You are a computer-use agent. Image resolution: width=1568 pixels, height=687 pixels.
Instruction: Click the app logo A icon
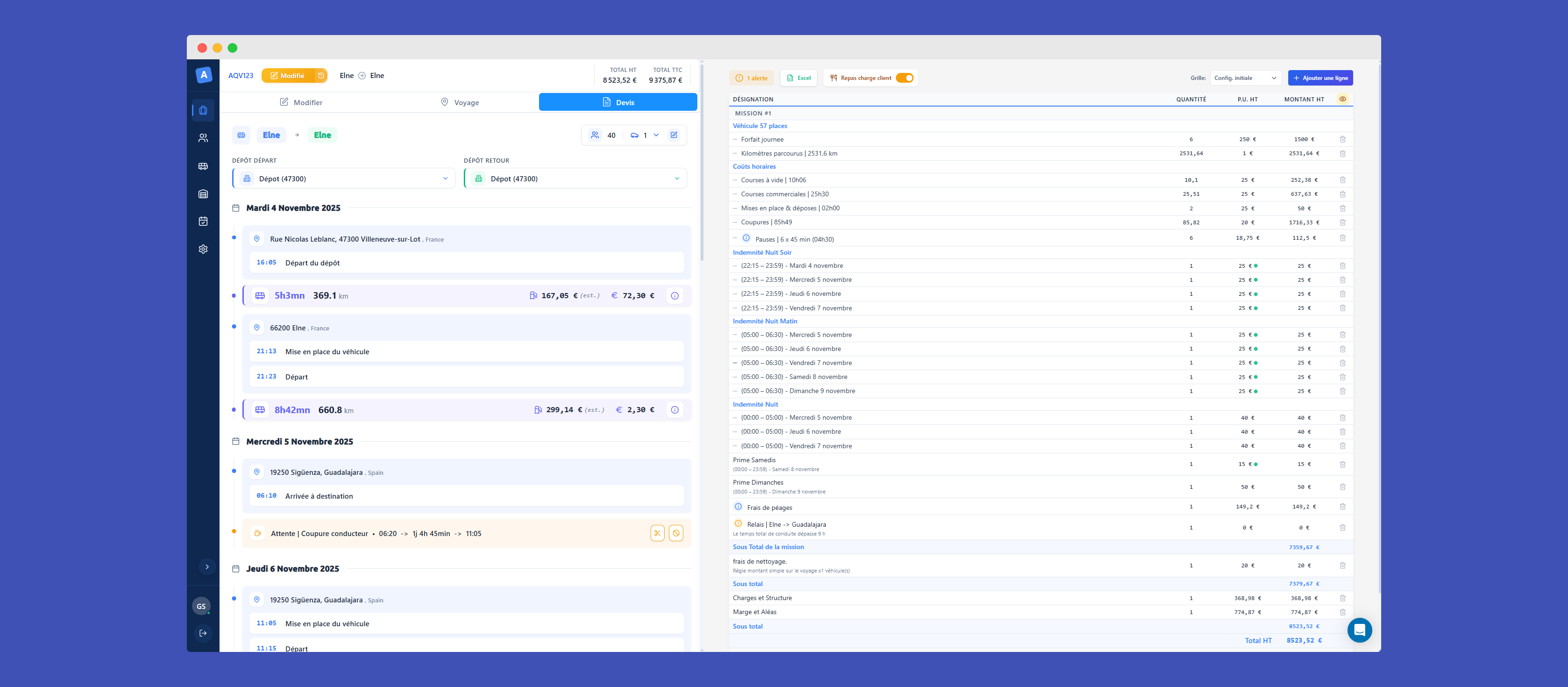pyautogui.click(x=204, y=74)
